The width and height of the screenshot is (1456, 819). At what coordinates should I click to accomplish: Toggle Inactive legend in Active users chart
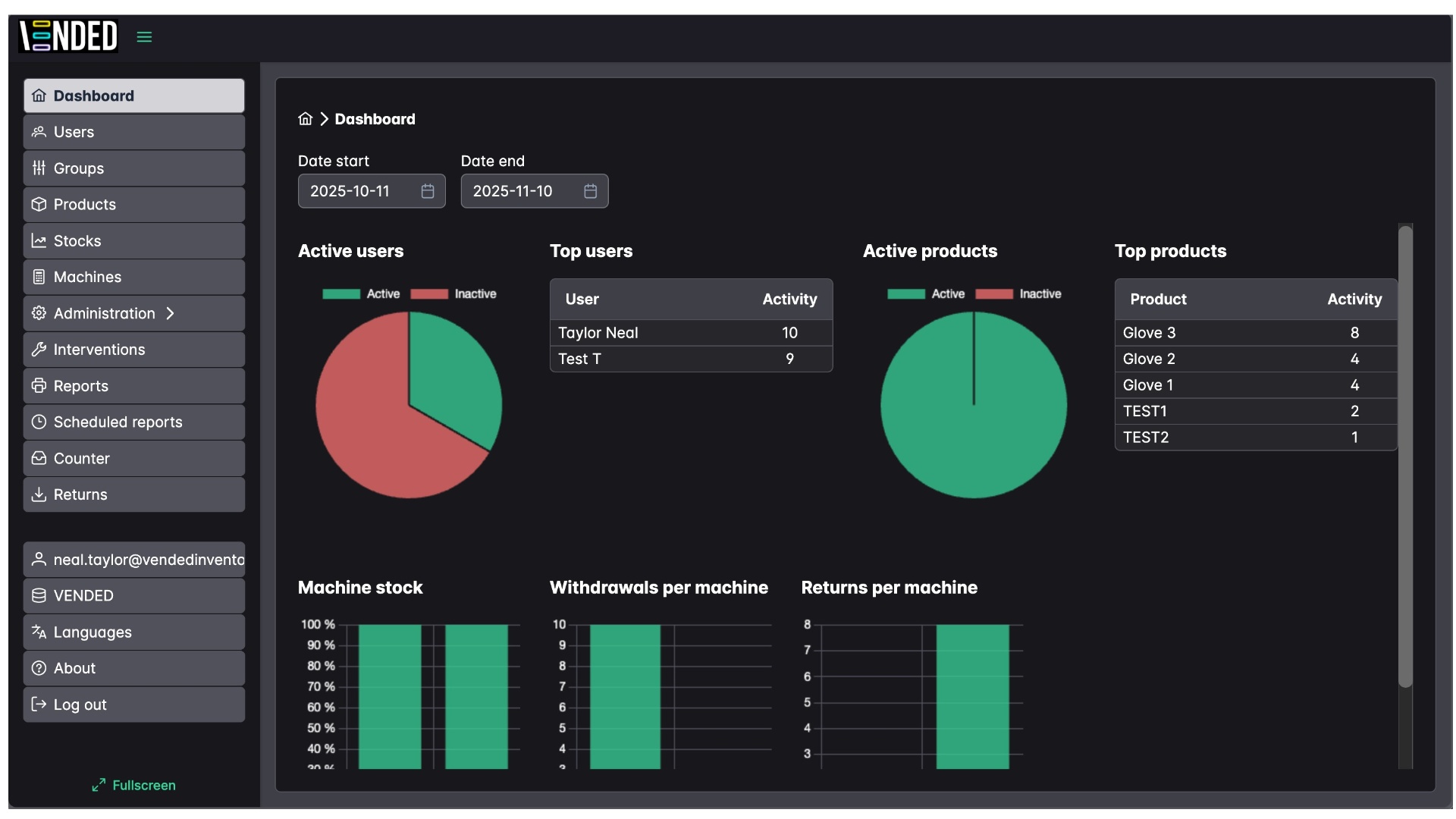pos(453,294)
